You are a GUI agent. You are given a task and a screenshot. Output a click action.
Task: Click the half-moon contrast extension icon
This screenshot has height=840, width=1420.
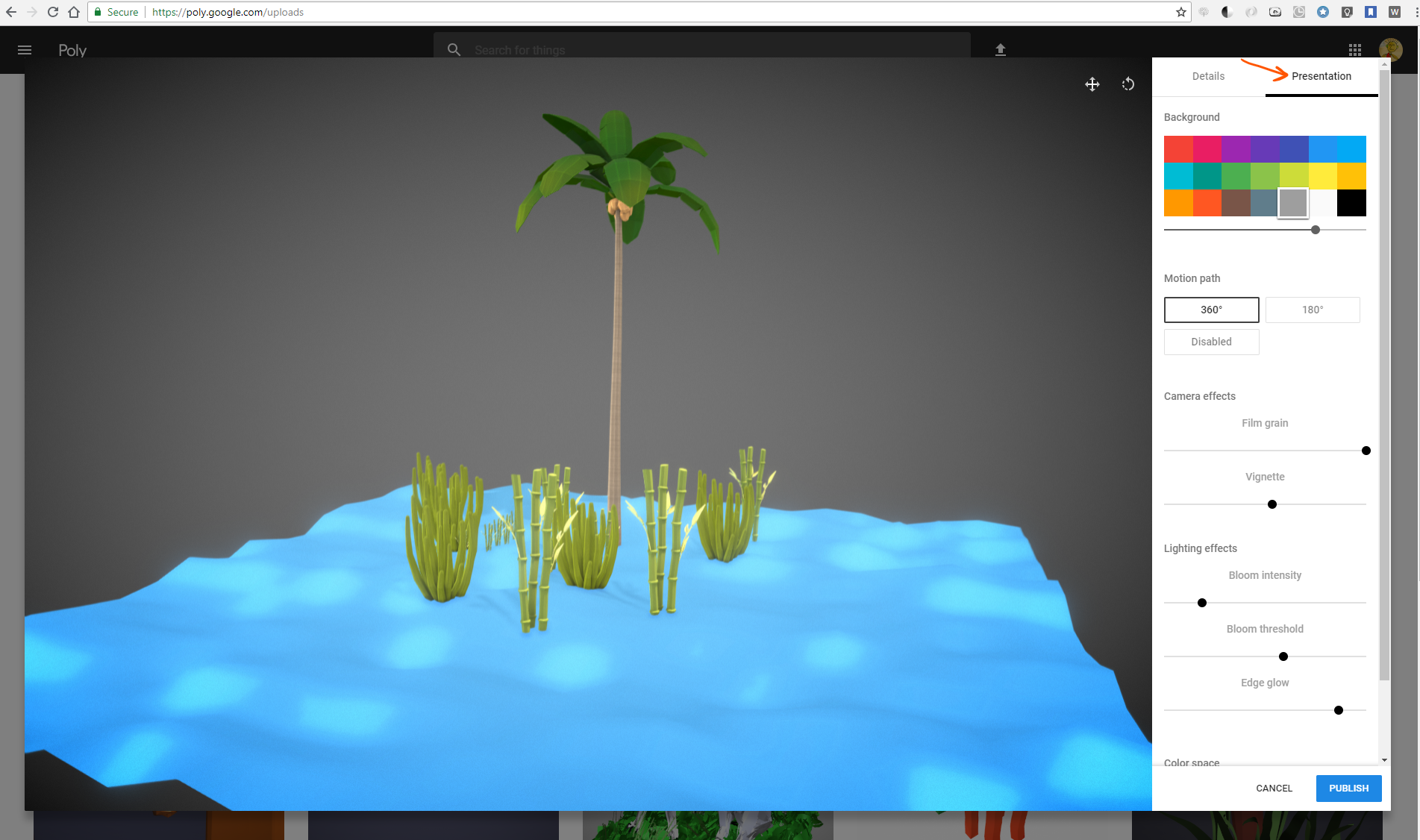point(1227,12)
